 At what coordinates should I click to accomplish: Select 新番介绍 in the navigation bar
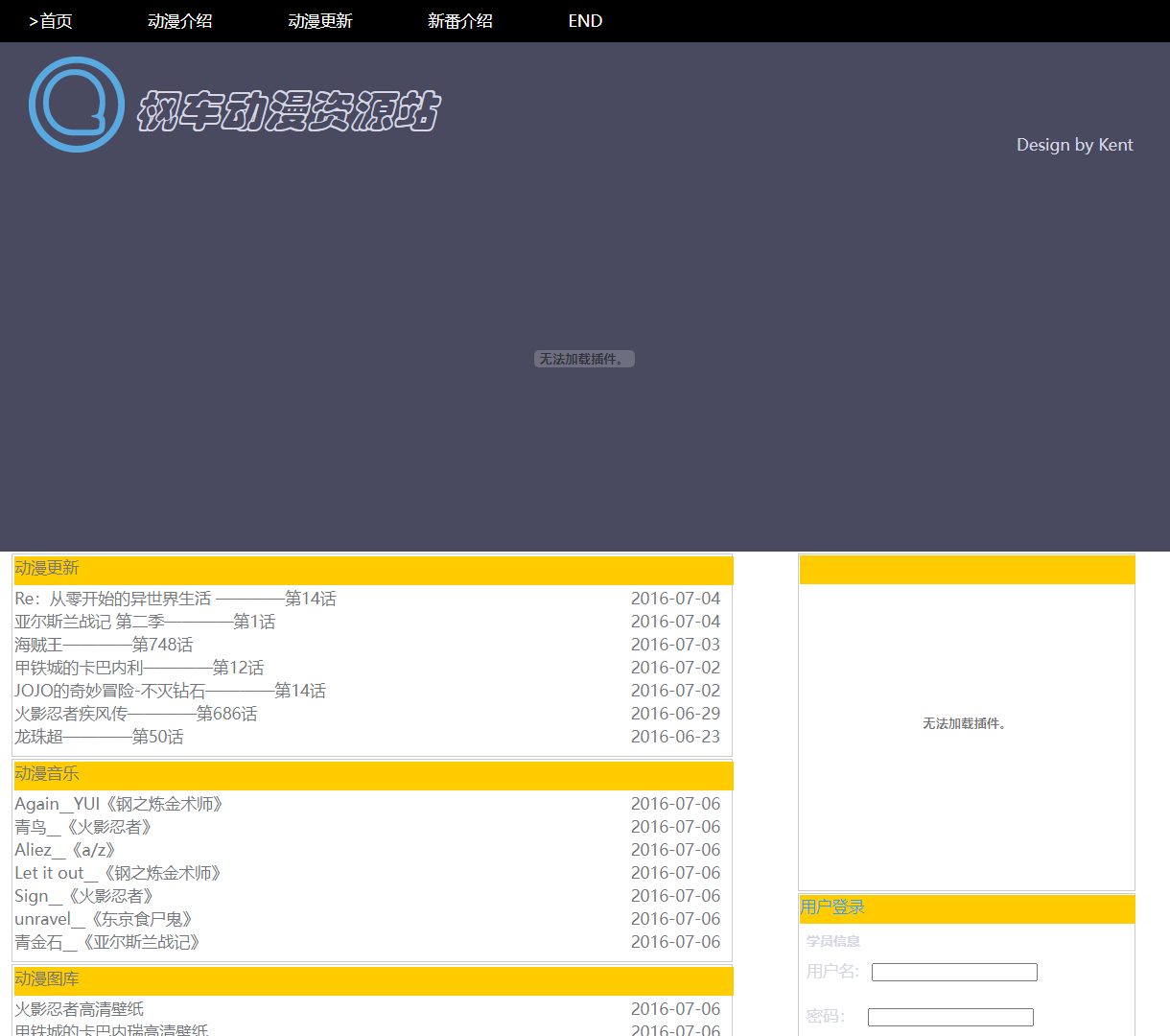[x=460, y=21]
